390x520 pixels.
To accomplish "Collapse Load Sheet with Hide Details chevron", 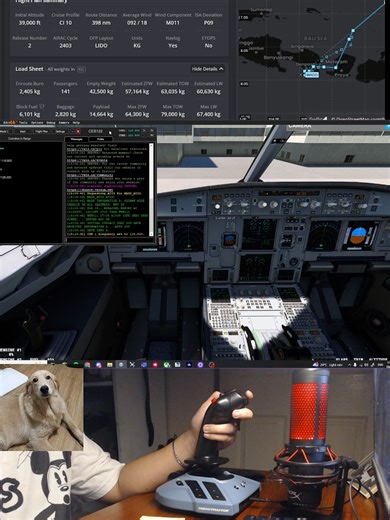I will (x=207, y=69).
